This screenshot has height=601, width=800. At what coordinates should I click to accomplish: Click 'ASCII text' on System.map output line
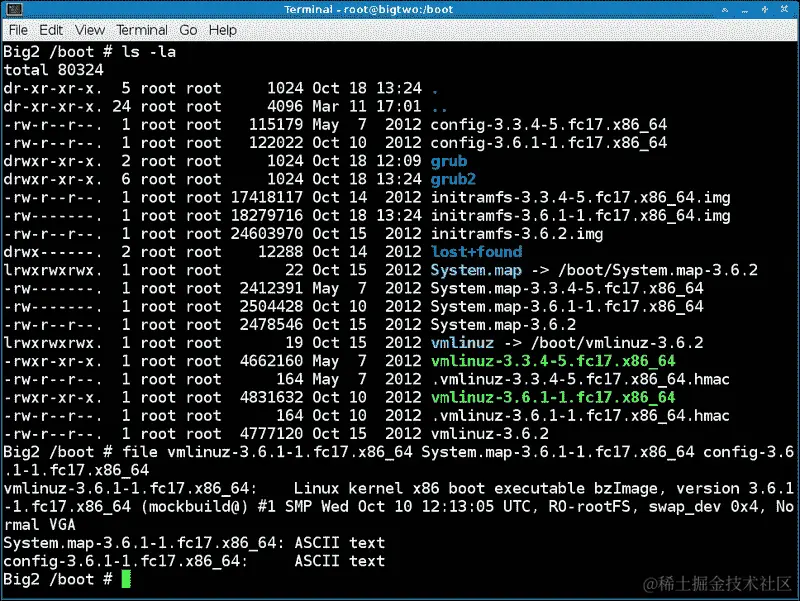(339, 543)
